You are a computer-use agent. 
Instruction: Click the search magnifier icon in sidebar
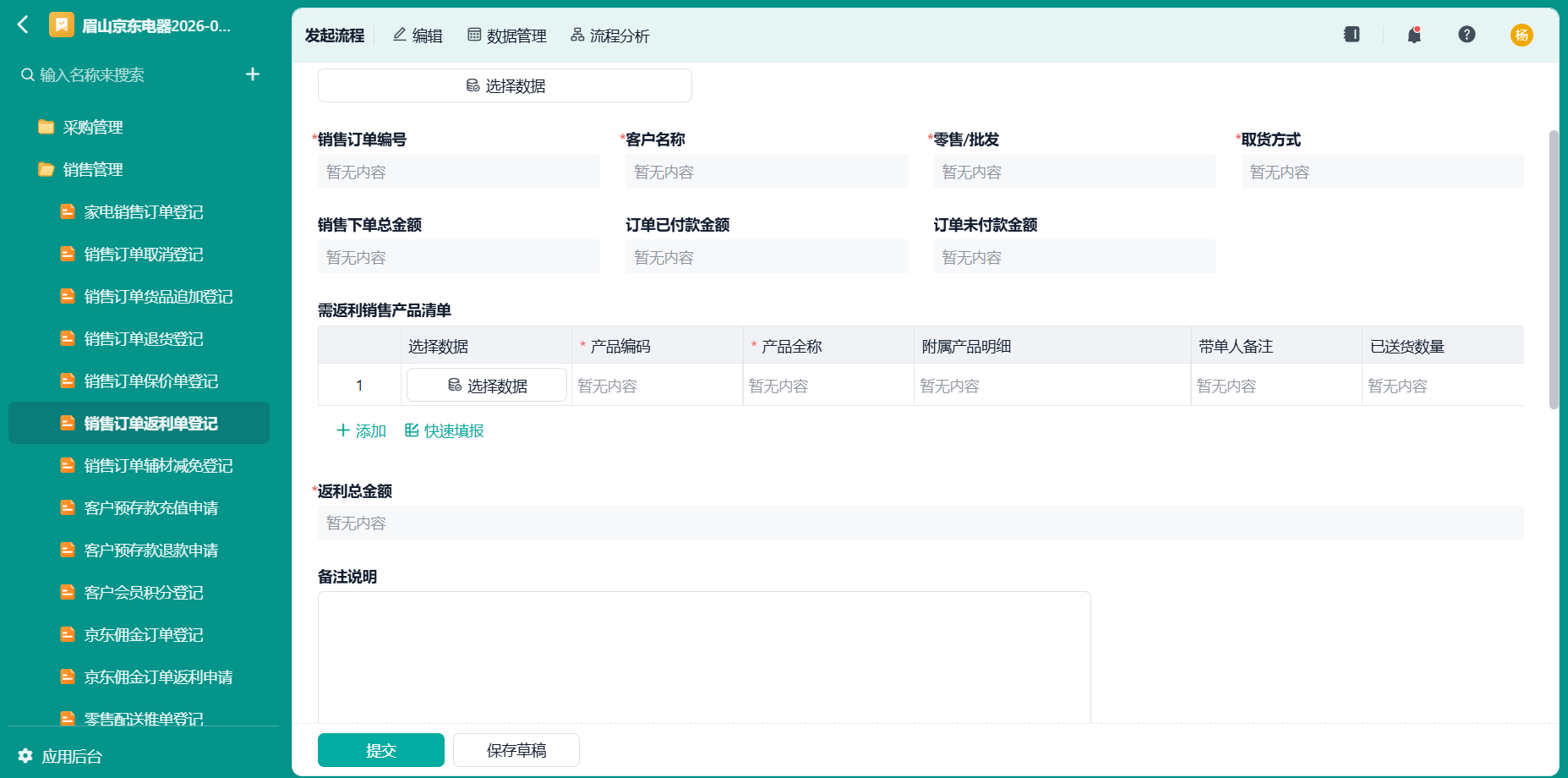(28, 74)
